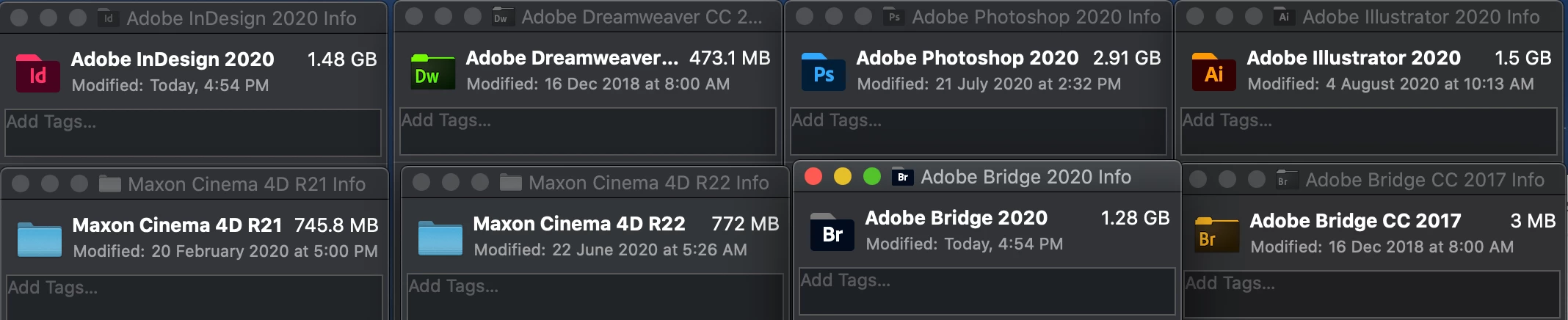
Task: Click Photoshop's modified date 21 July 2020
Action: (1028, 84)
